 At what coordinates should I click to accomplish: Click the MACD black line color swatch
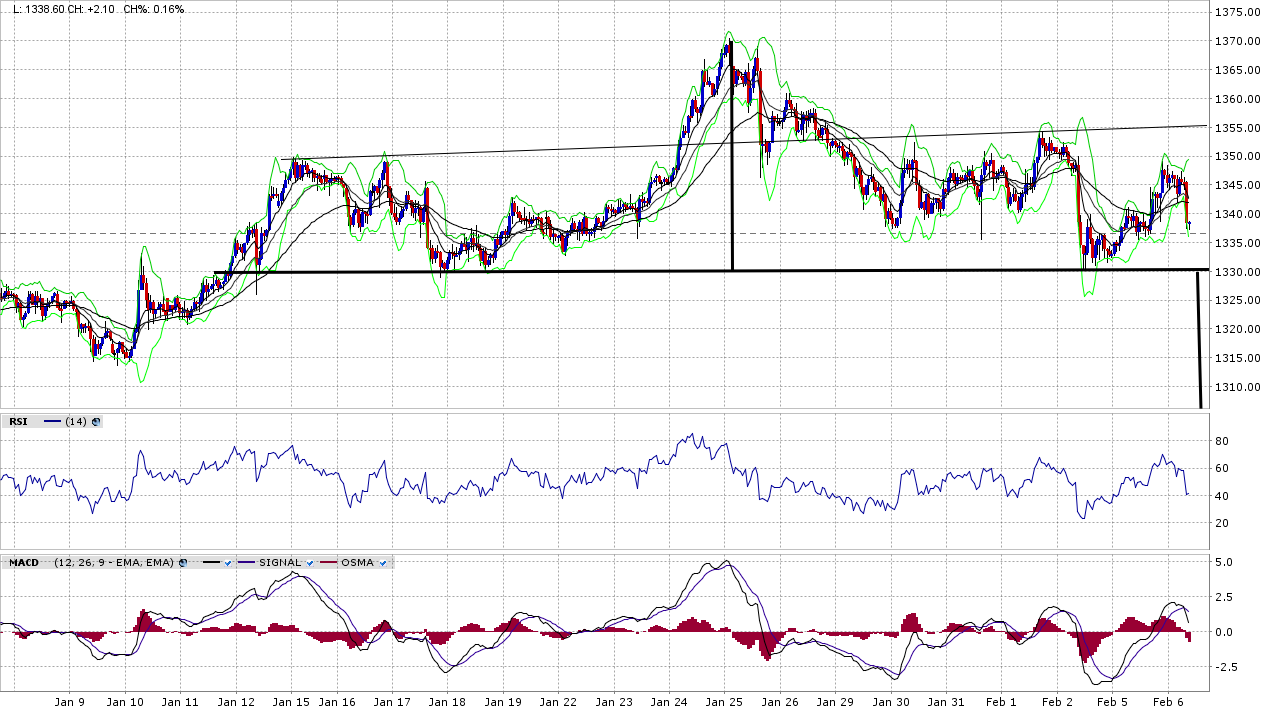pos(211,563)
